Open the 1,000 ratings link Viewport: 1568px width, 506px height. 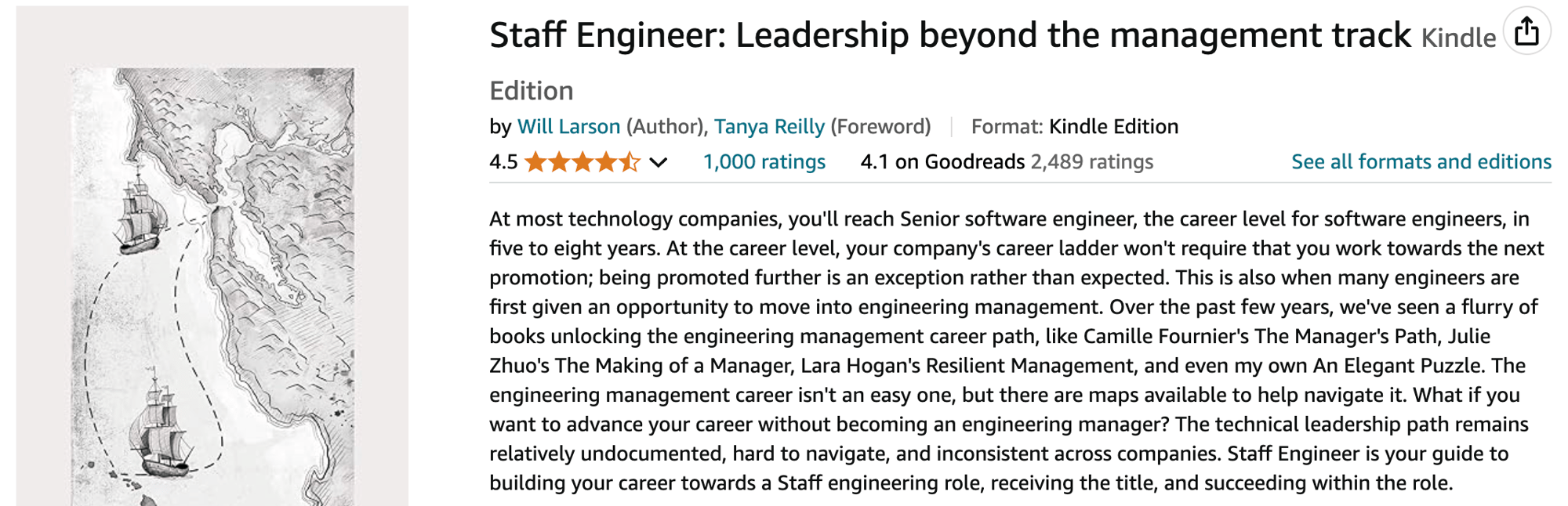tap(763, 161)
